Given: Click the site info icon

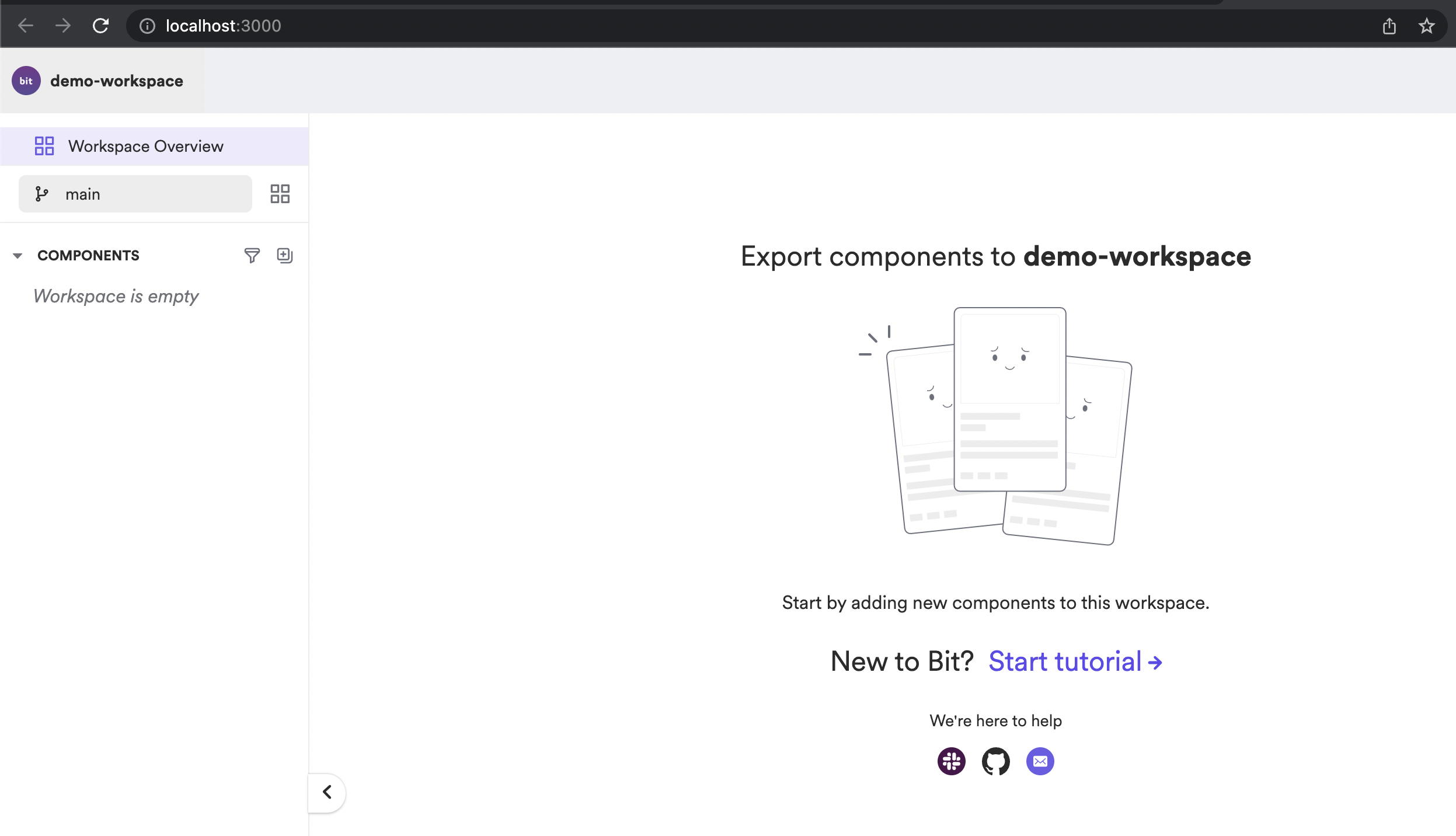Looking at the screenshot, I should (147, 26).
